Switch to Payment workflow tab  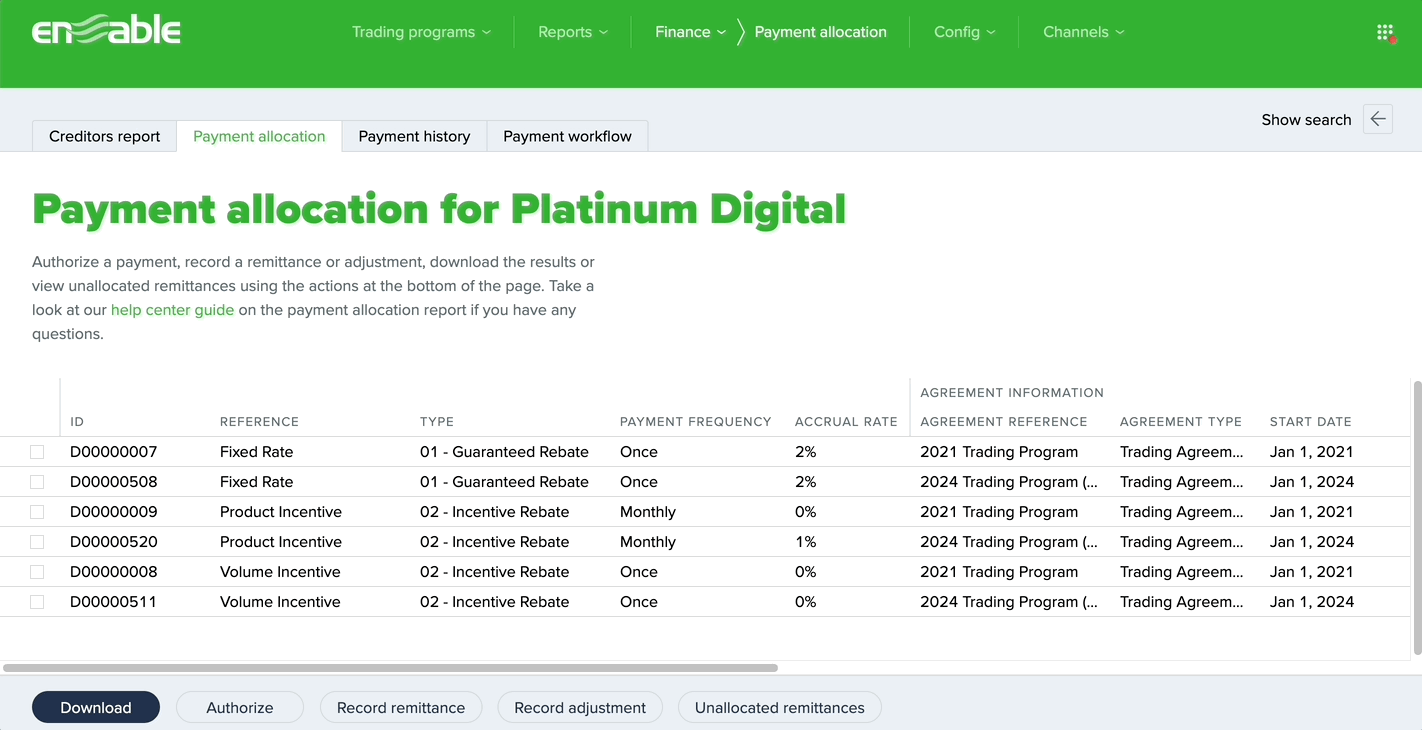(x=567, y=136)
